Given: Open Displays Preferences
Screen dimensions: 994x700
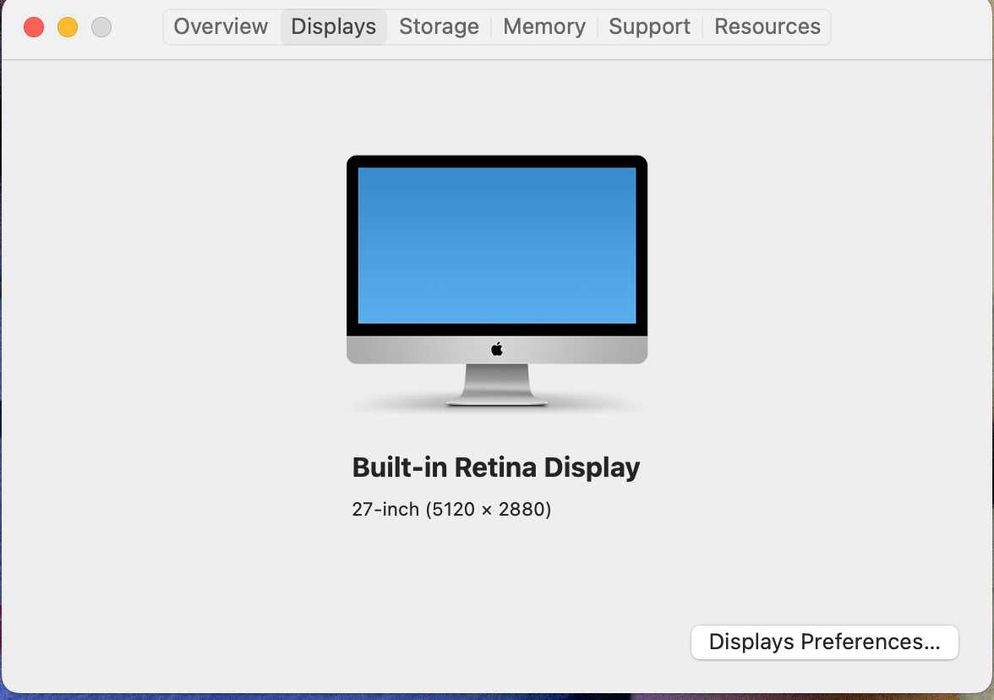Looking at the screenshot, I should tap(824, 642).
